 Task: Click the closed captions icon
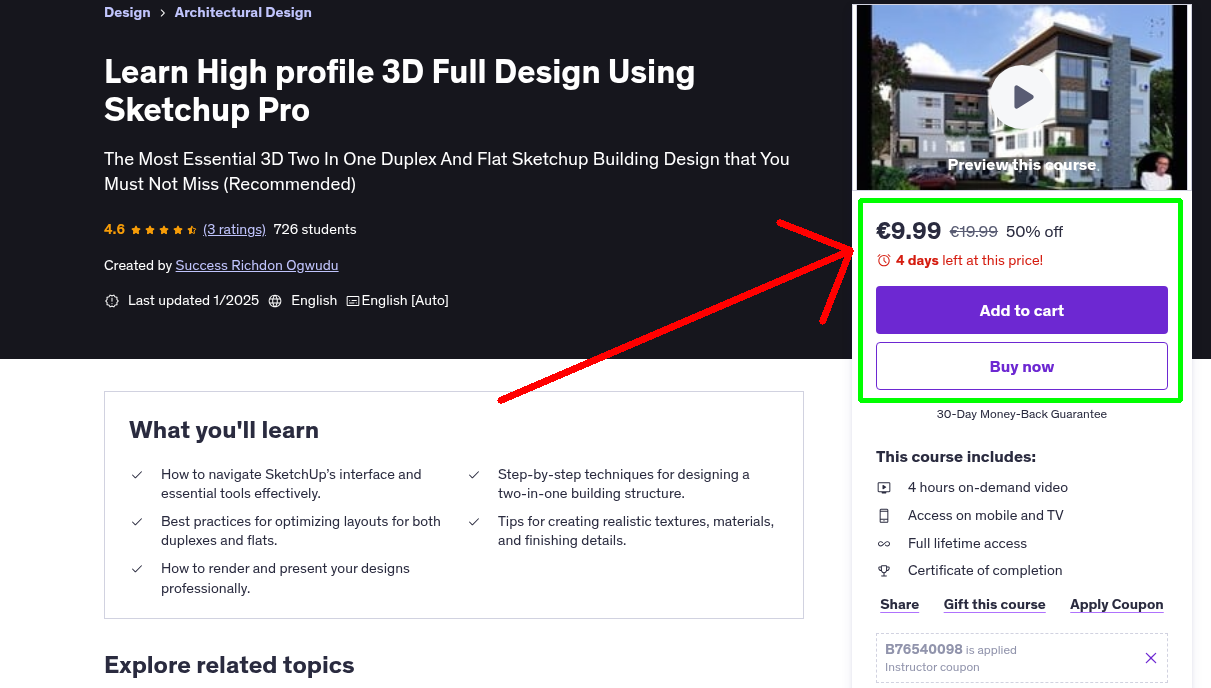click(x=352, y=300)
